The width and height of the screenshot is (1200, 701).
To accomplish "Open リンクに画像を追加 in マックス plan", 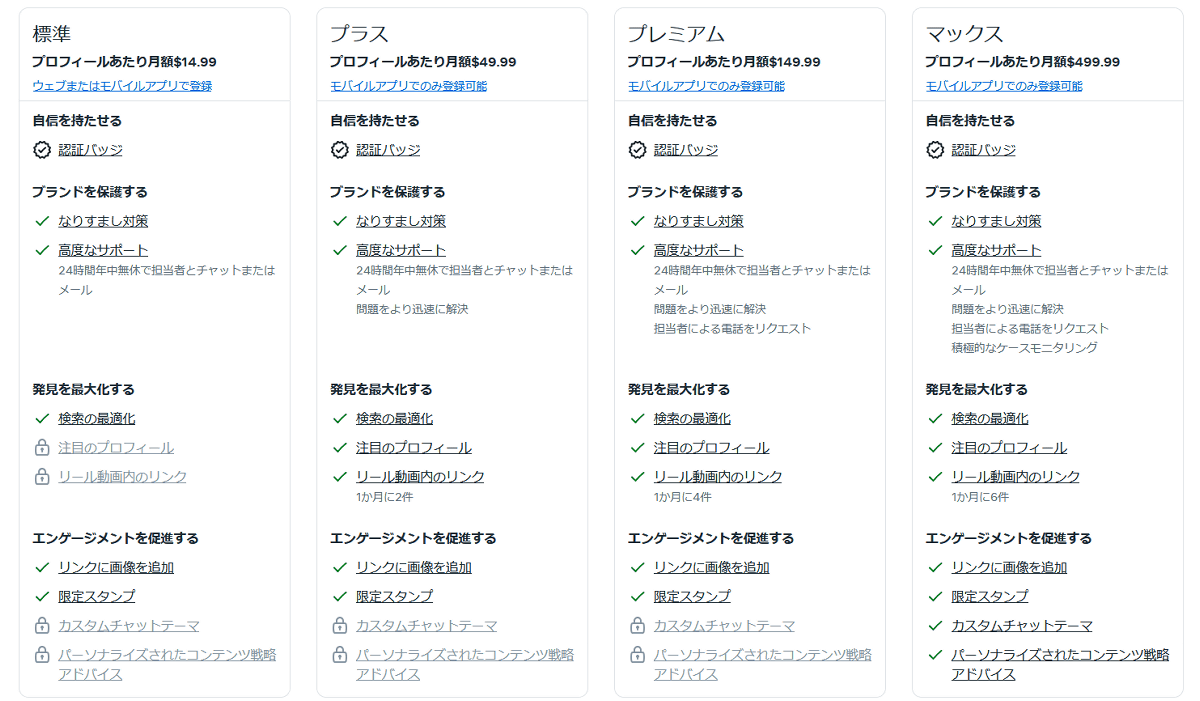I will coord(1008,567).
